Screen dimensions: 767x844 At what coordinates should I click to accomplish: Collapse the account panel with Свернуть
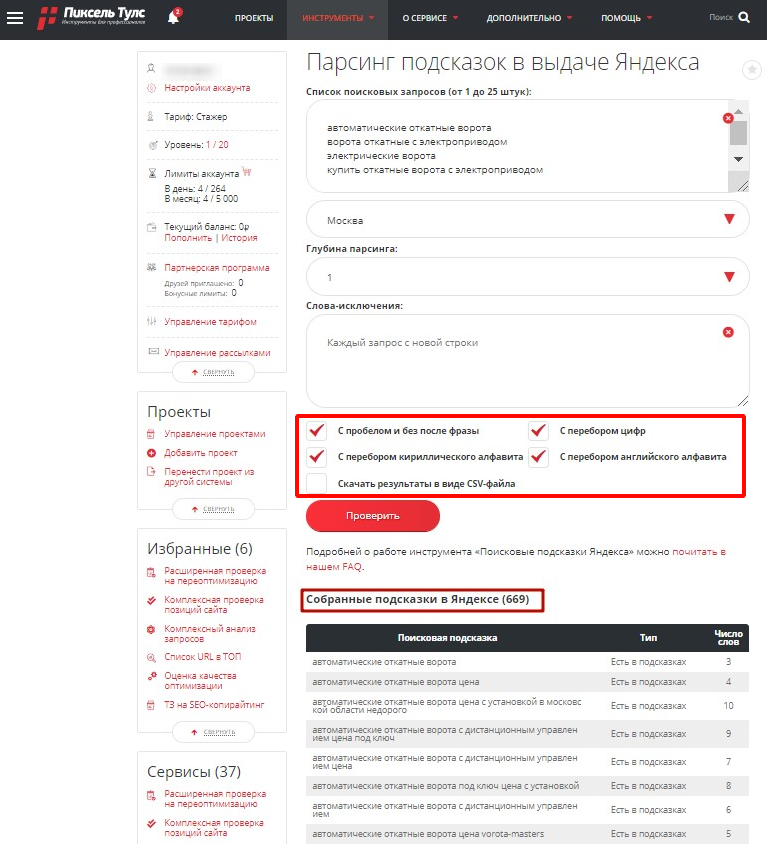pyautogui.click(x=213, y=372)
